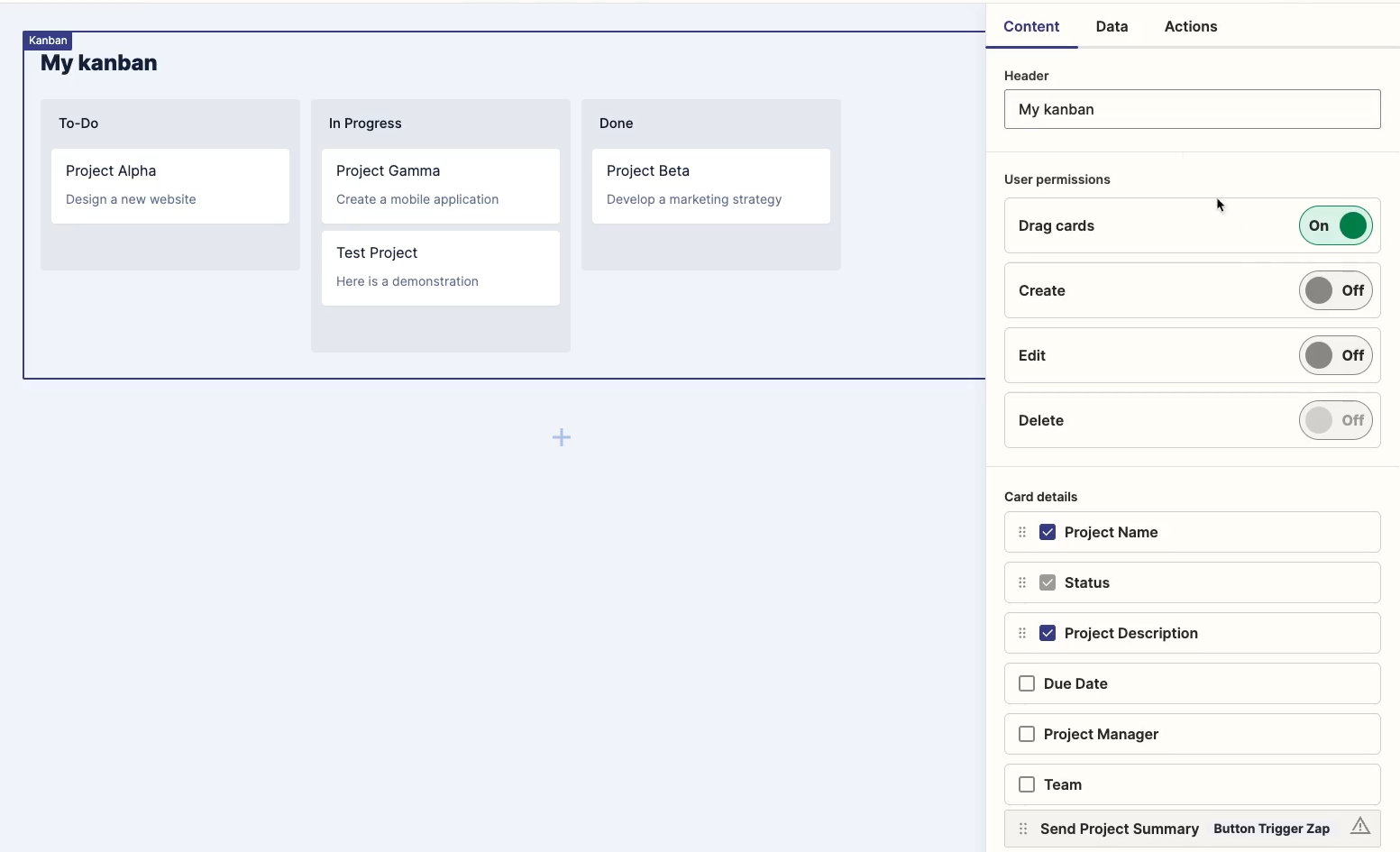Check the Project Manager checkbox
This screenshot has width=1400, height=852.
point(1027,734)
